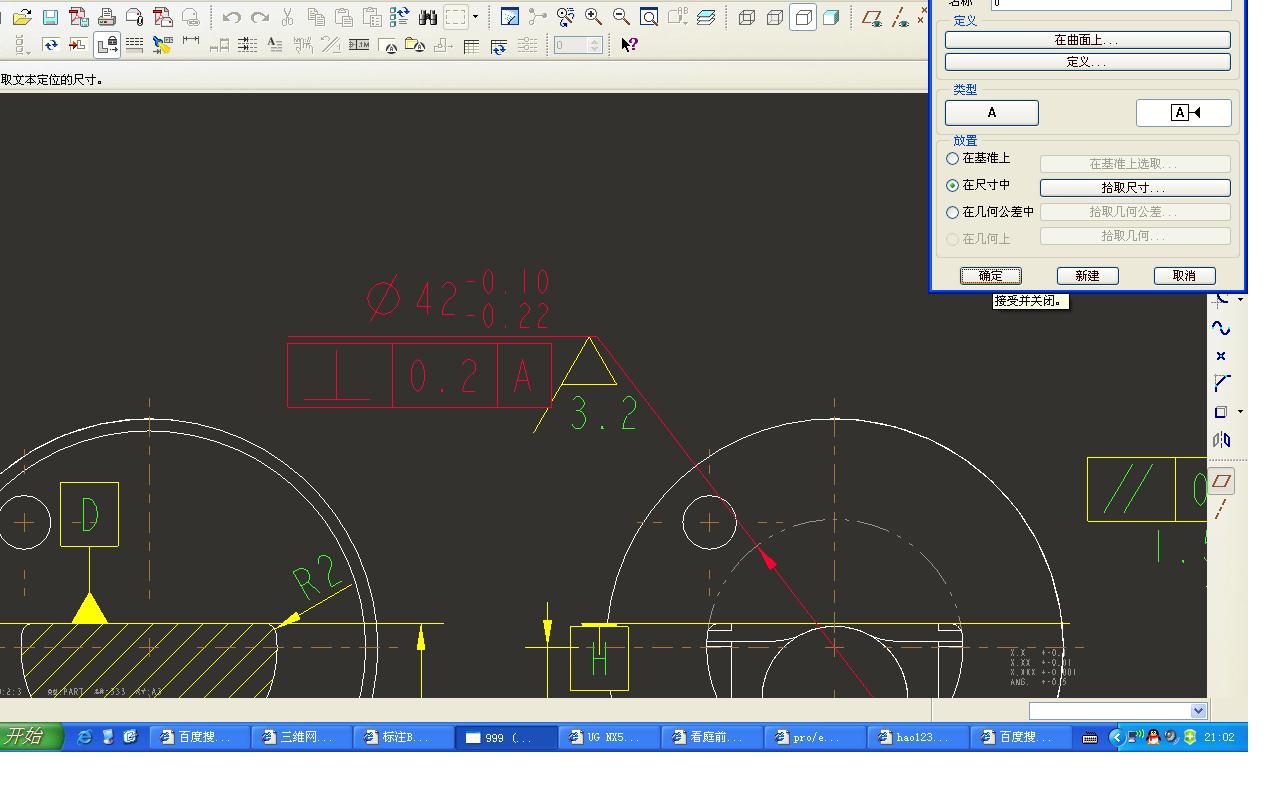Click the 在曲面上... button
1280x800 pixels.
click(x=1087, y=40)
